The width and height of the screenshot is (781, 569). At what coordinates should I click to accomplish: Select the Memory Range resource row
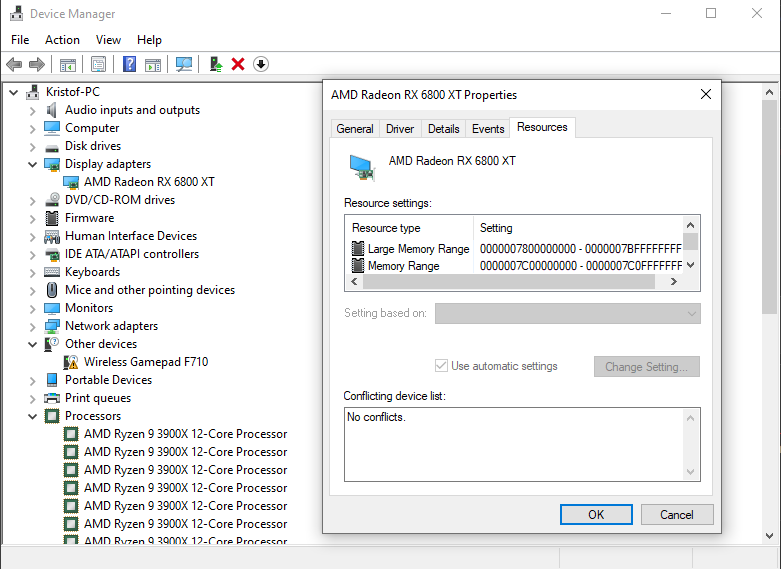pos(517,266)
